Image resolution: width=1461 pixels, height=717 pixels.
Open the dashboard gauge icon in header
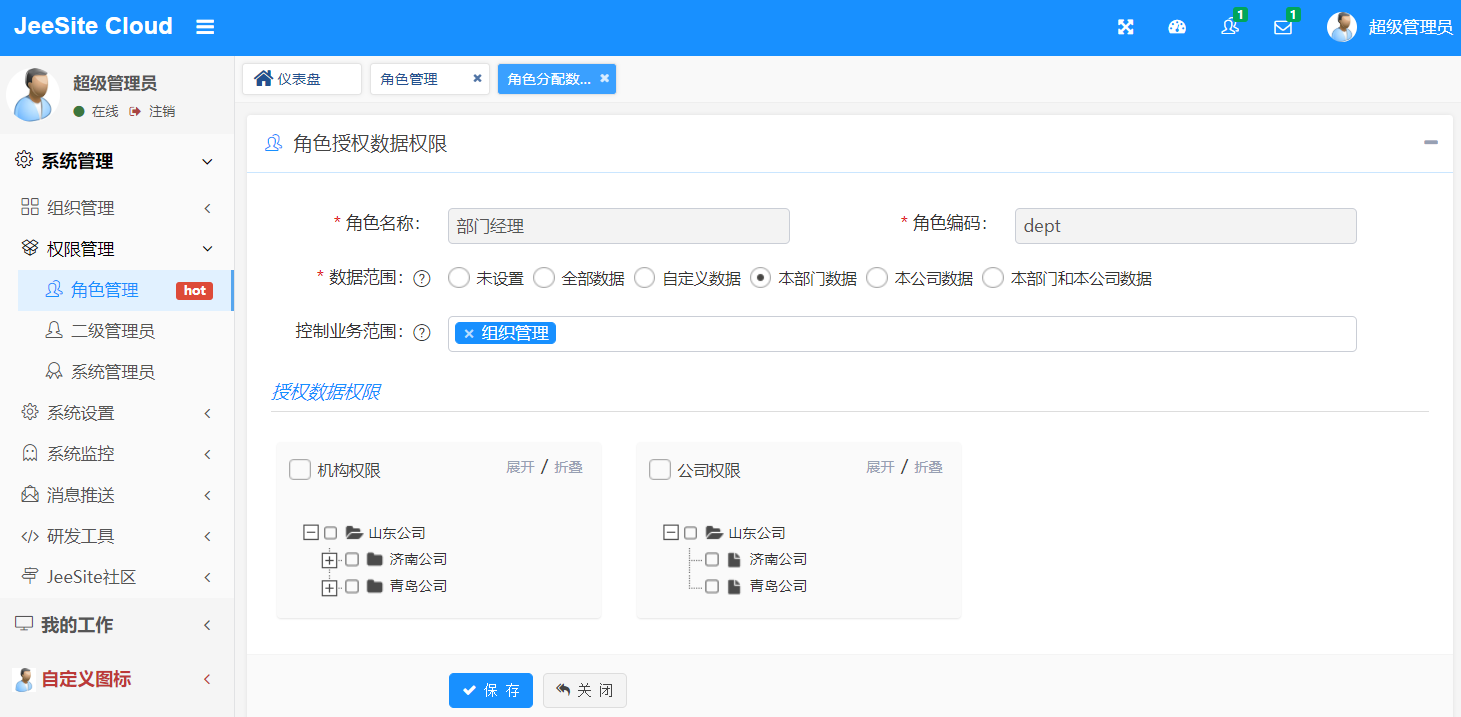click(x=1177, y=27)
